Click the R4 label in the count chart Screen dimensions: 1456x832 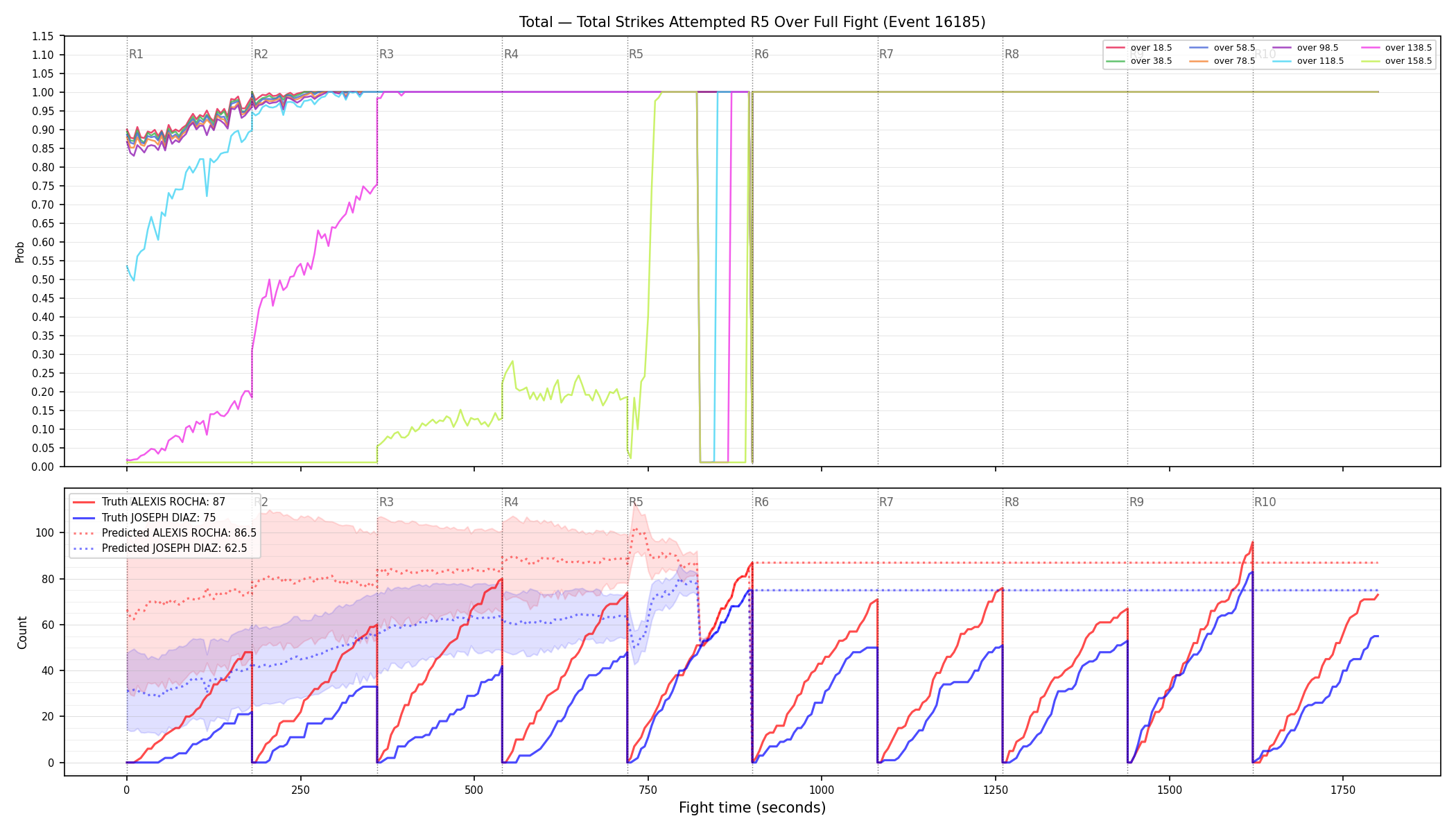tap(511, 502)
